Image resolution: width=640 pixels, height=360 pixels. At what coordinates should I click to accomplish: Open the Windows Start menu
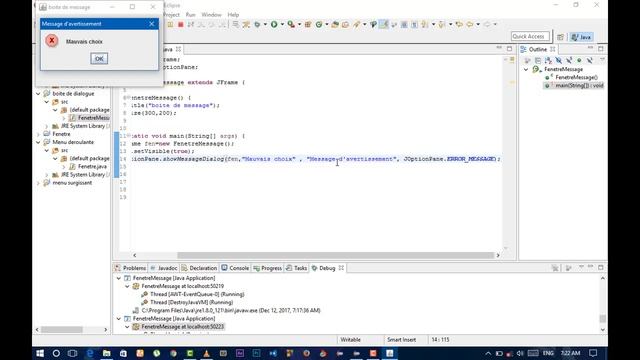pyautogui.click(x=40, y=353)
